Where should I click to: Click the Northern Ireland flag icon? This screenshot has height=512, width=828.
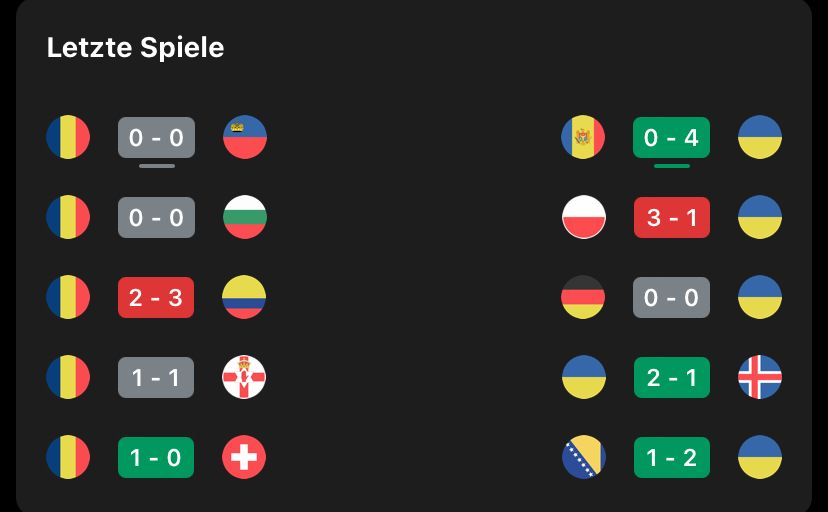pyautogui.click(x=244, y=378)
